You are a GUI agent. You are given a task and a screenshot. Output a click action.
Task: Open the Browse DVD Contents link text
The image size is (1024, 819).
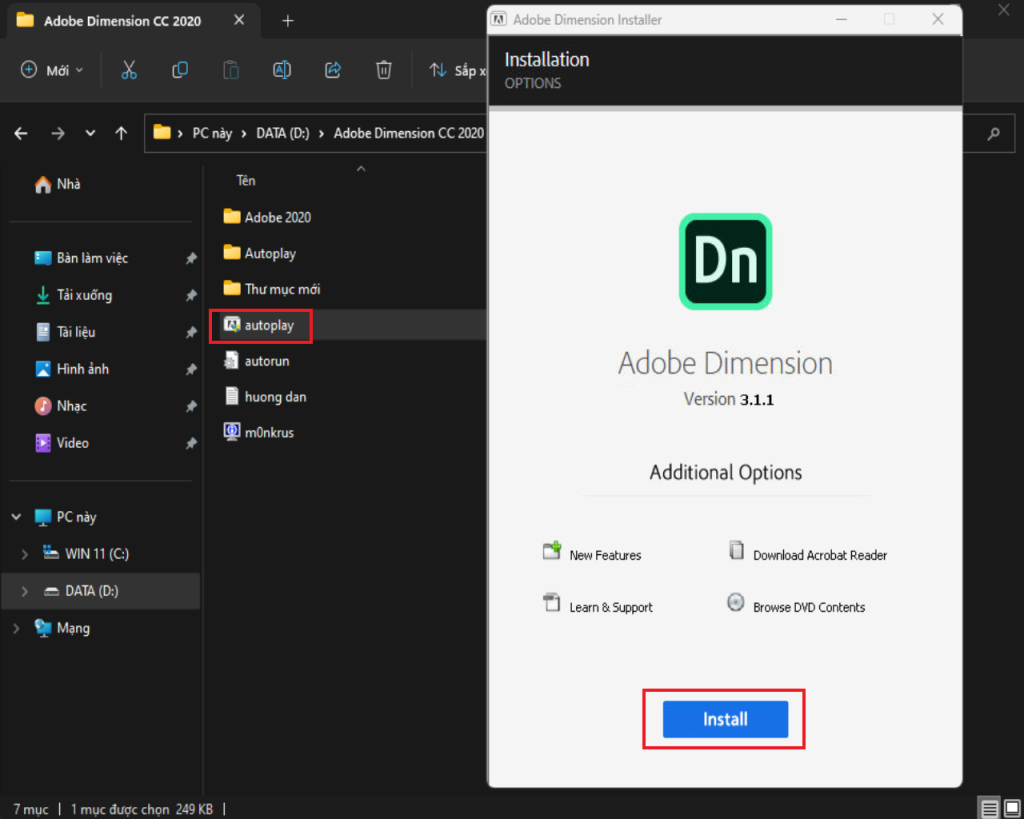pyautogui.click(x=808, y=607)
